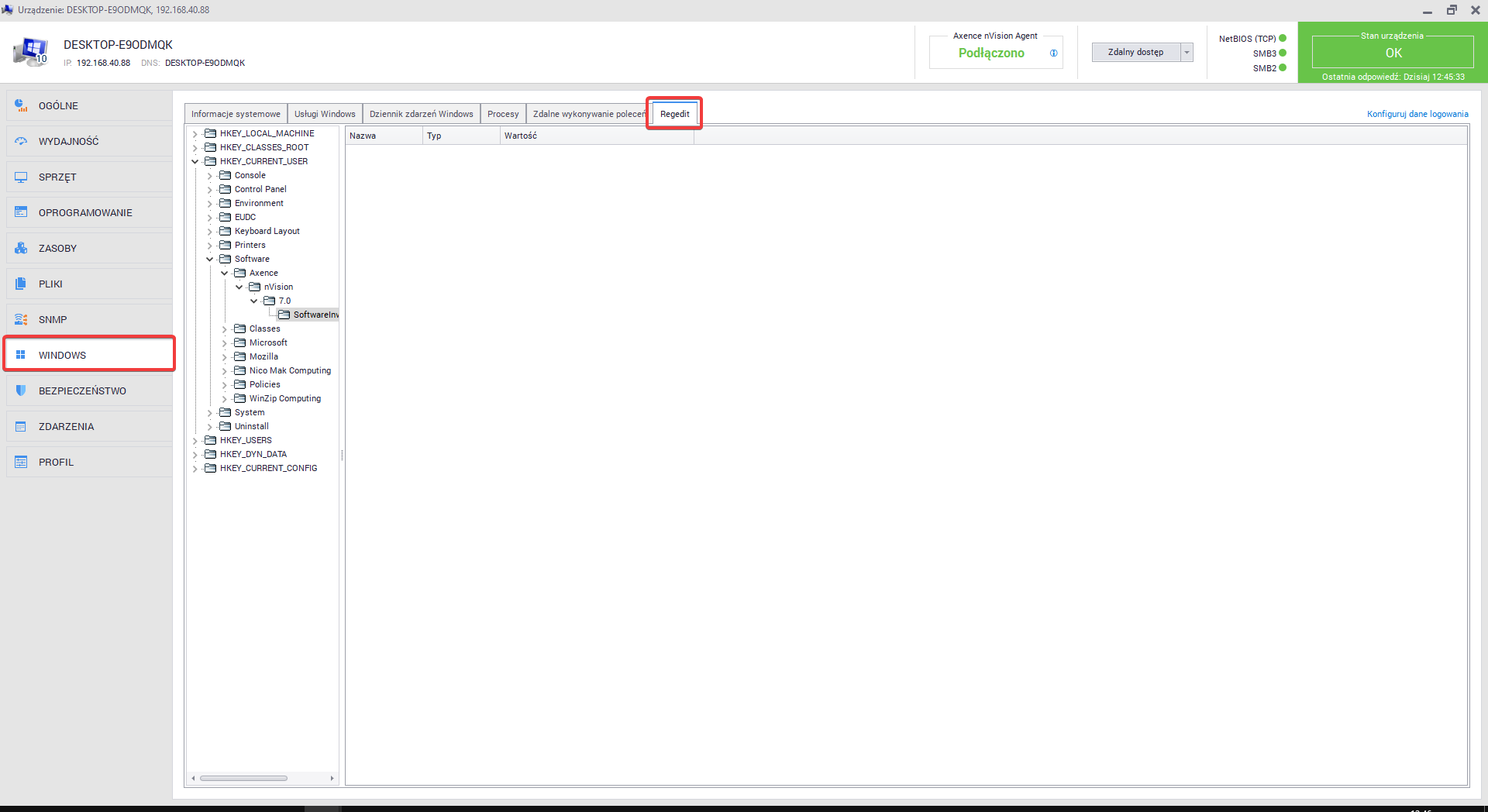Expand the Microsoft registry key
Viewport: 1488px width, 812px height.
225,343
